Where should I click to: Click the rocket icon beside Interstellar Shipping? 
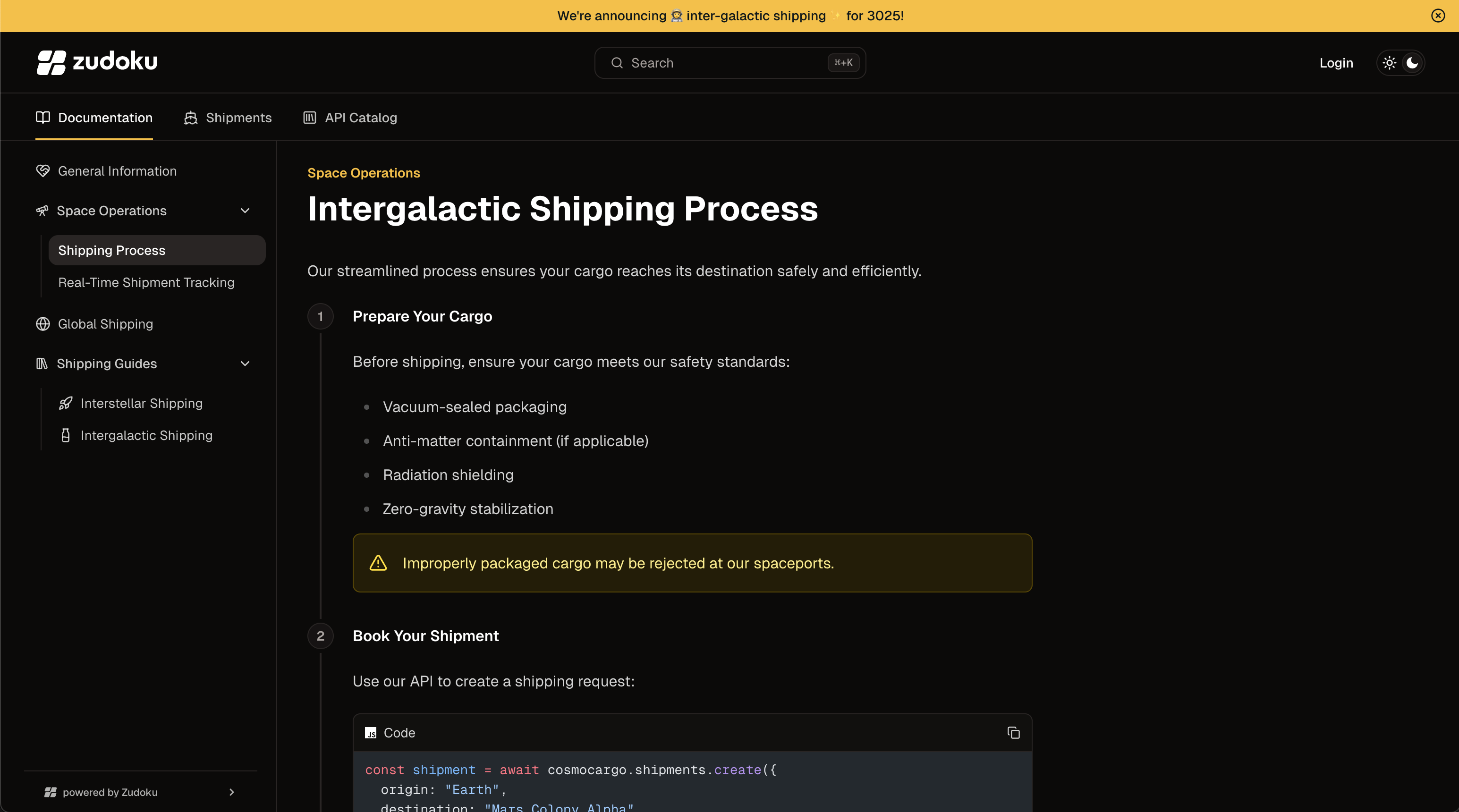click(x=66, y=403)
